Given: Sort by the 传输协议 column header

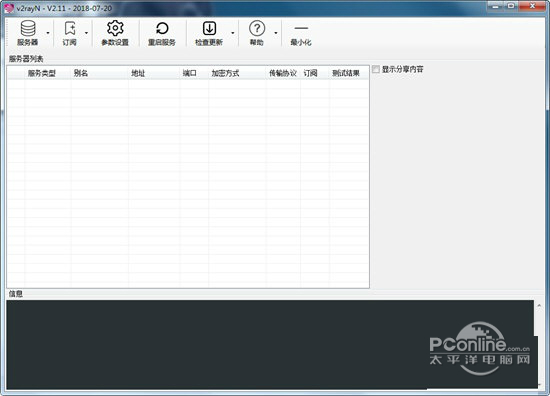Looking at the screenshot, I should click(283, 73).
